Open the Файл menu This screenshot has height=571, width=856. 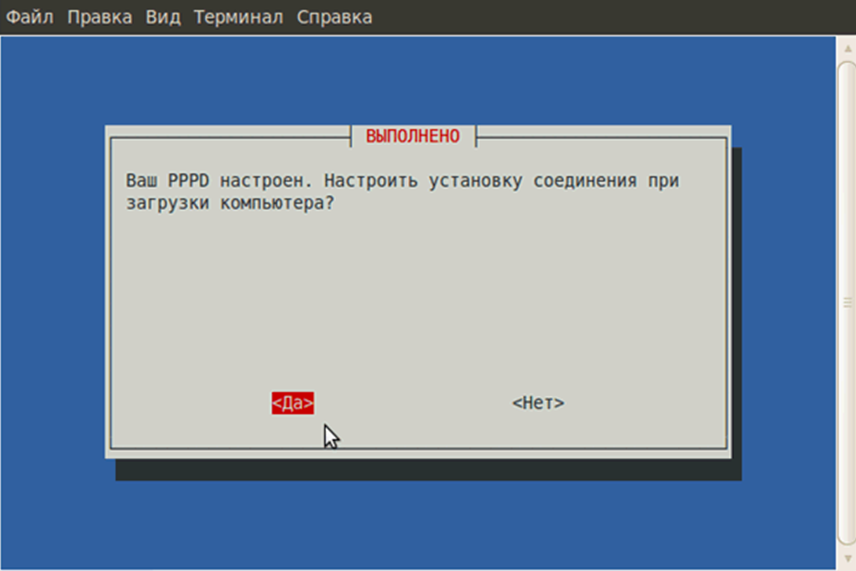(x=30, y=17)
